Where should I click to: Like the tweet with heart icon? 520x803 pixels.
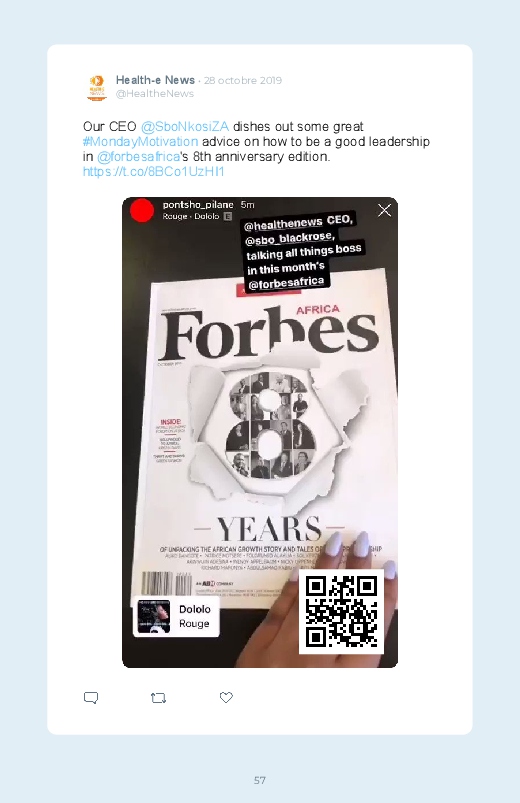pos(226,697)
